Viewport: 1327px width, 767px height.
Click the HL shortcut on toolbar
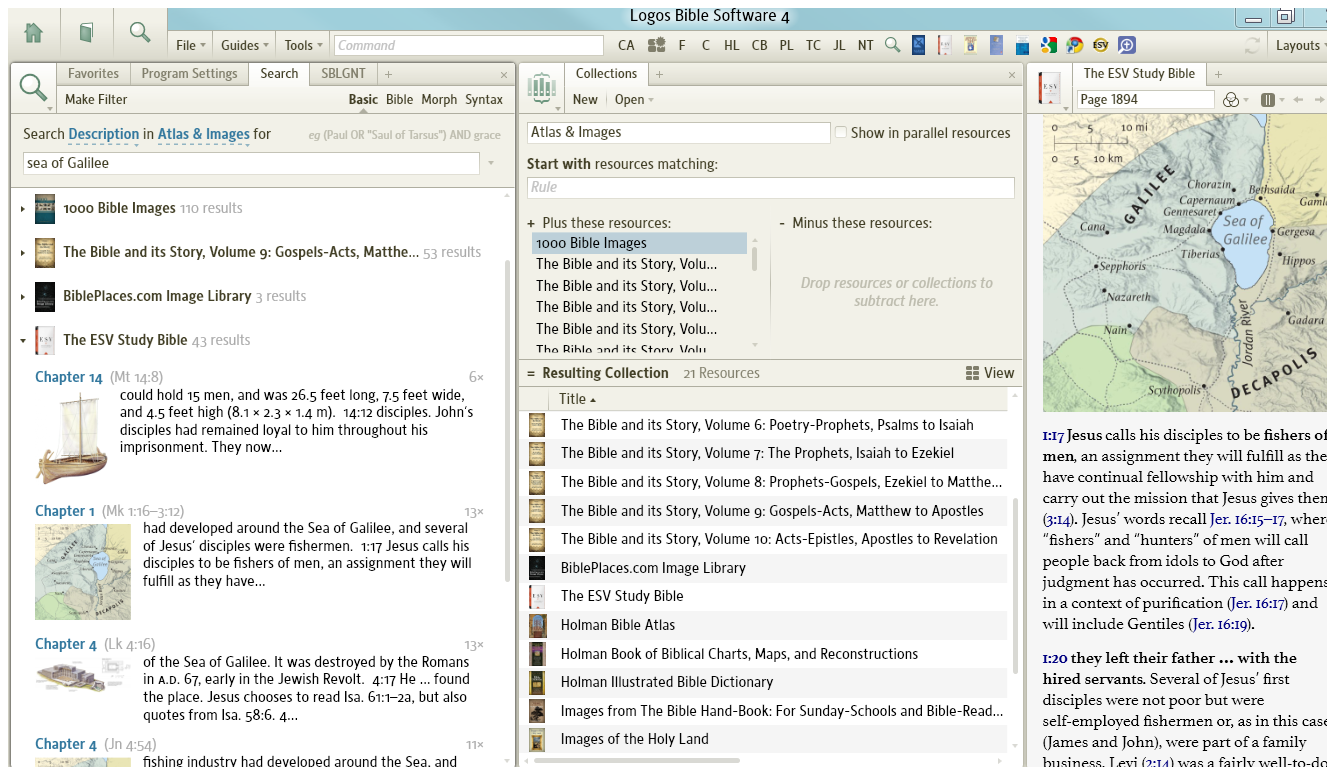tap(732, 45)
